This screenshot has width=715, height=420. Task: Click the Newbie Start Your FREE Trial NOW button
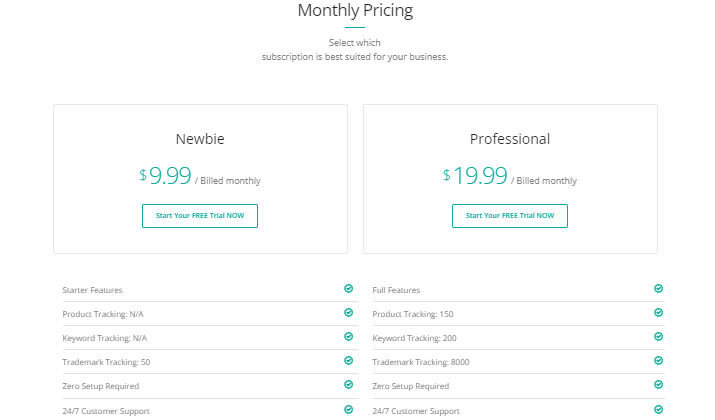pyautogui.click(x=200, y=216)
